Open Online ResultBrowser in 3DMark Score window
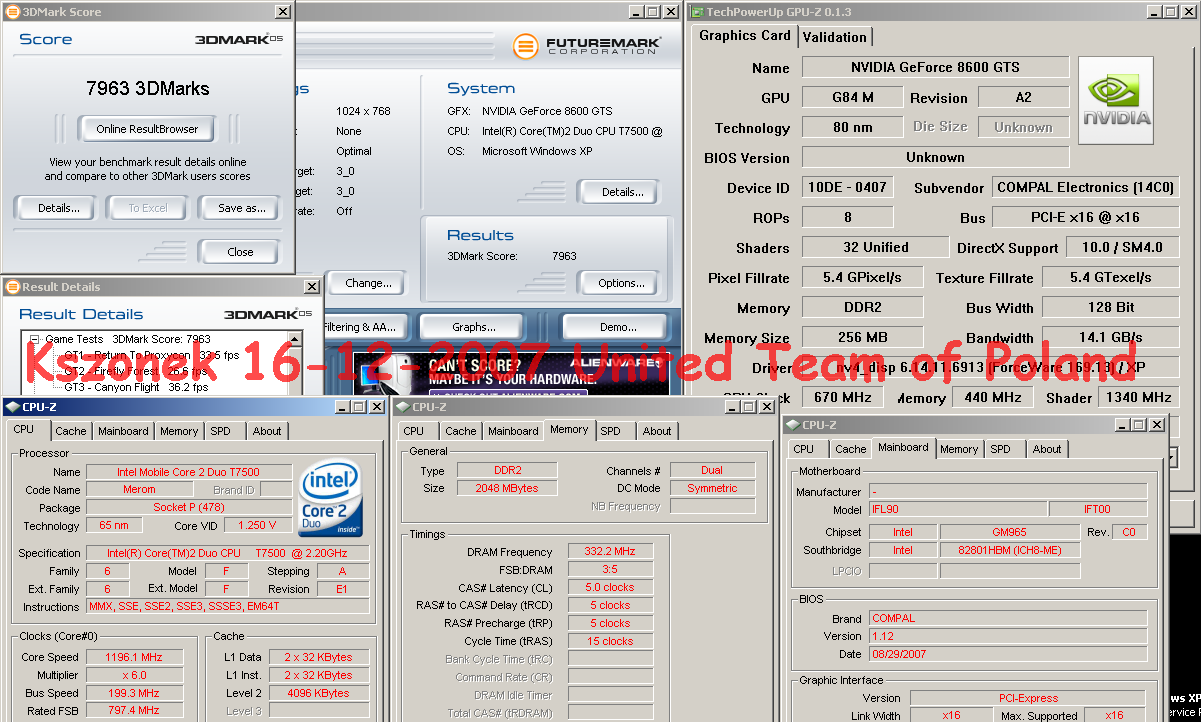The image size is (1201, 722). click(147, 129)
